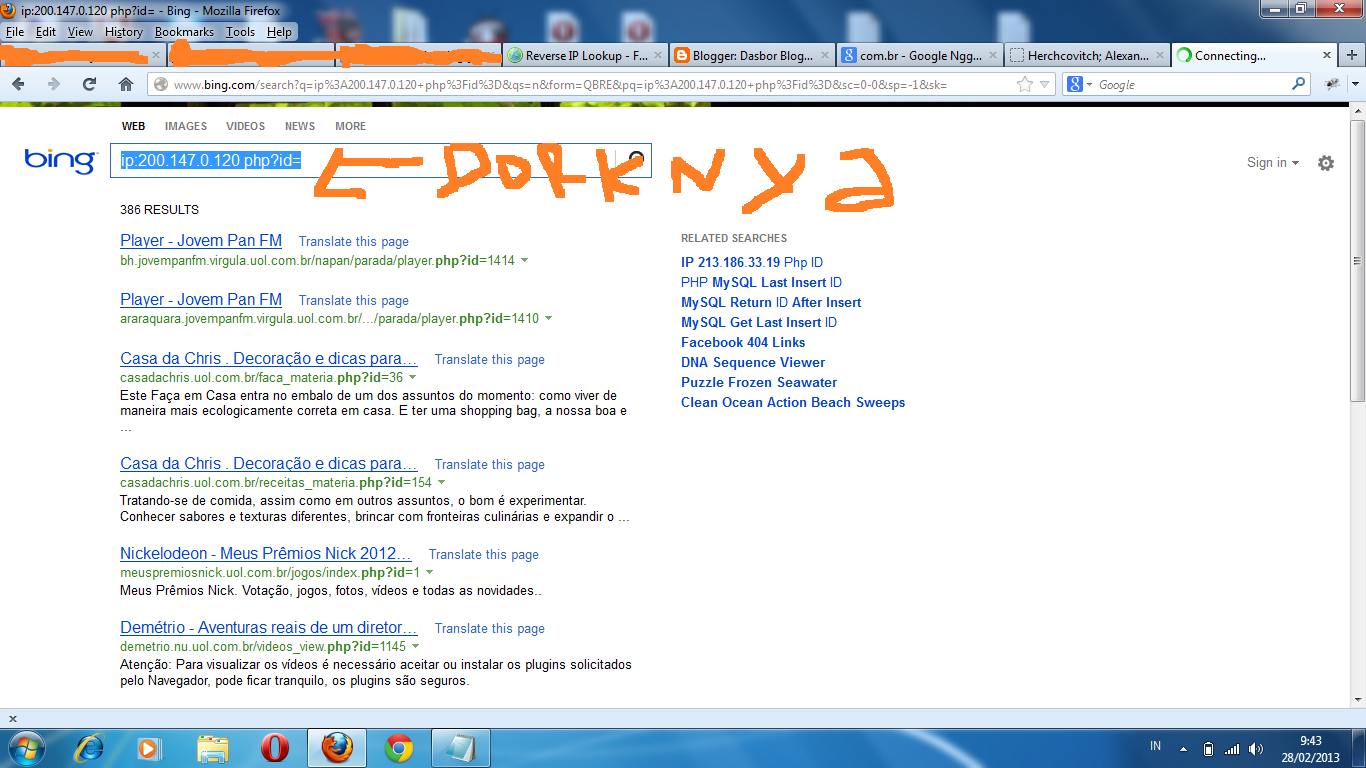The width and height of the screenshot is (1366, 768).
Task: Click the add-on bug icon in toolbar
Action: 1333,85
